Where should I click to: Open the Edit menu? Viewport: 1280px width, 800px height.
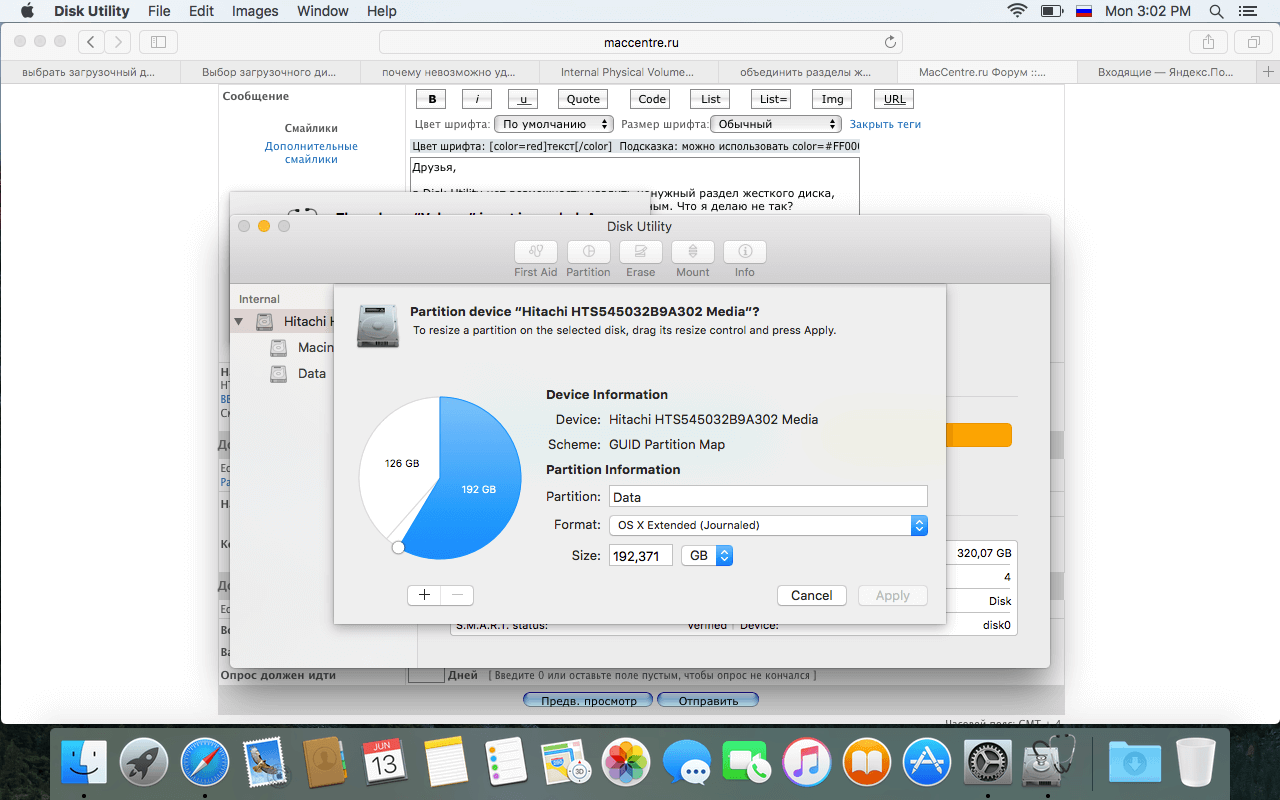coord(201,11)
